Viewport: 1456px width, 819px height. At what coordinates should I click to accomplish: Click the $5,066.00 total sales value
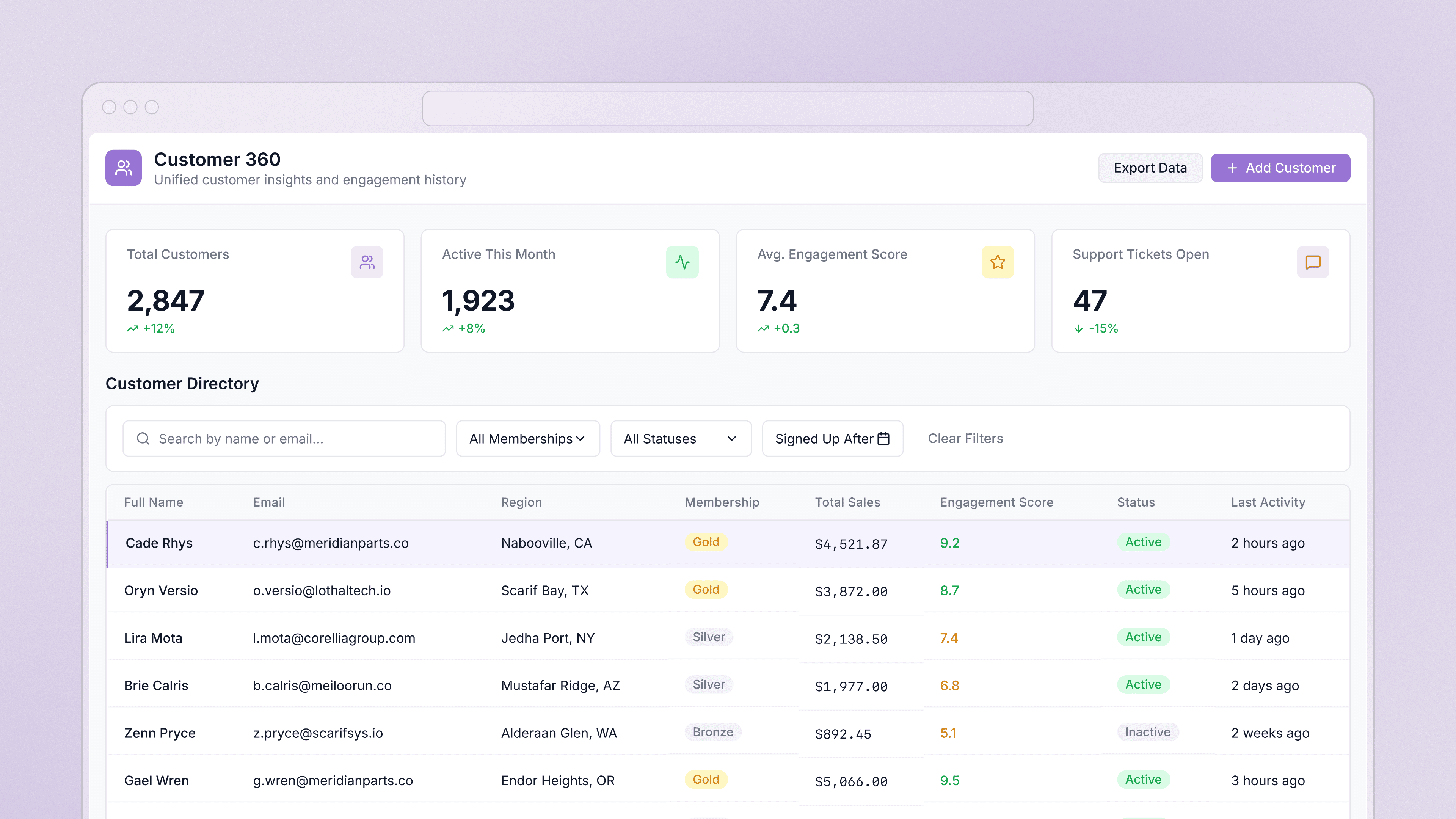click(x=851, y=782)
